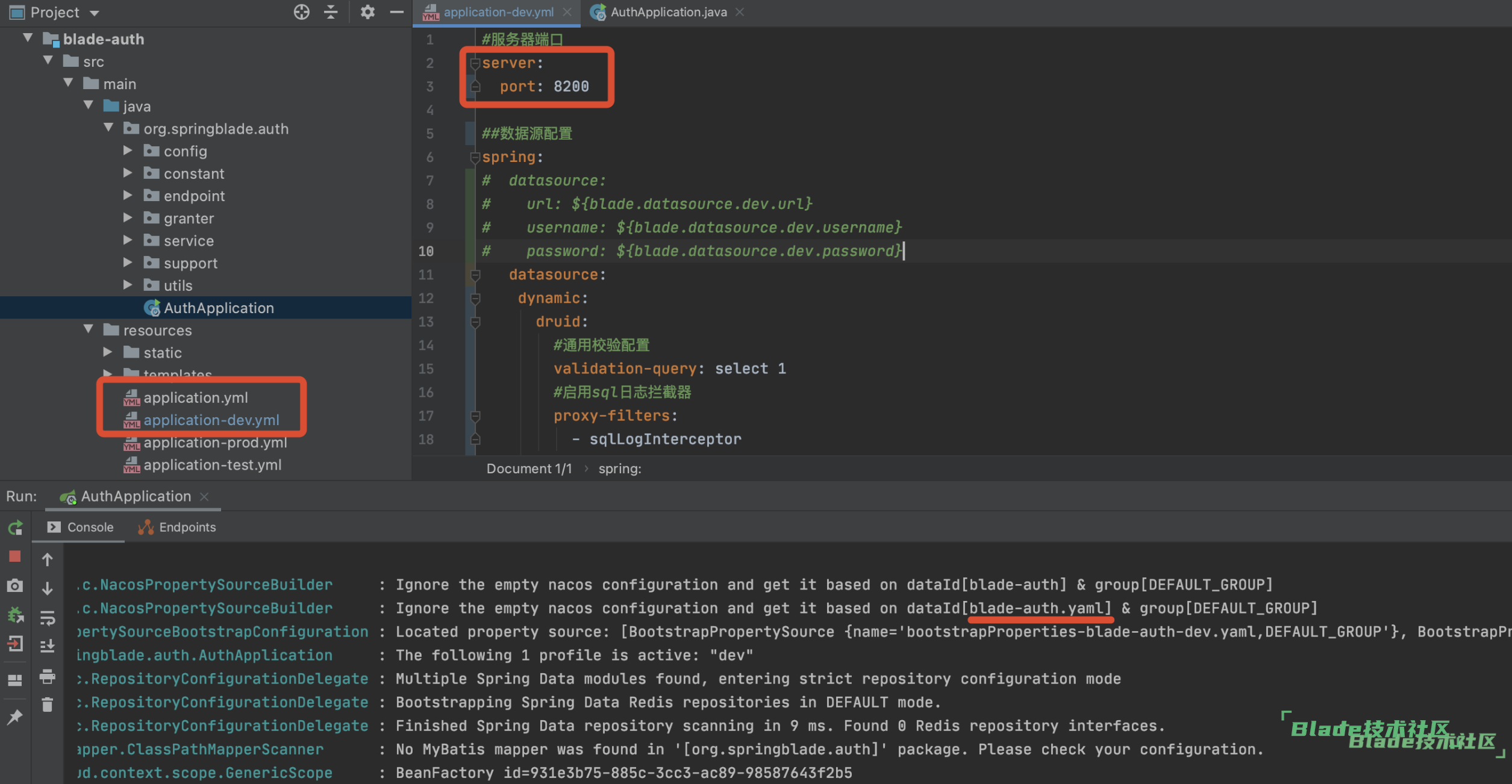Select application-dev.yml in project tree
Viewport: 1512px width, 784px height.
coord(205,420)
